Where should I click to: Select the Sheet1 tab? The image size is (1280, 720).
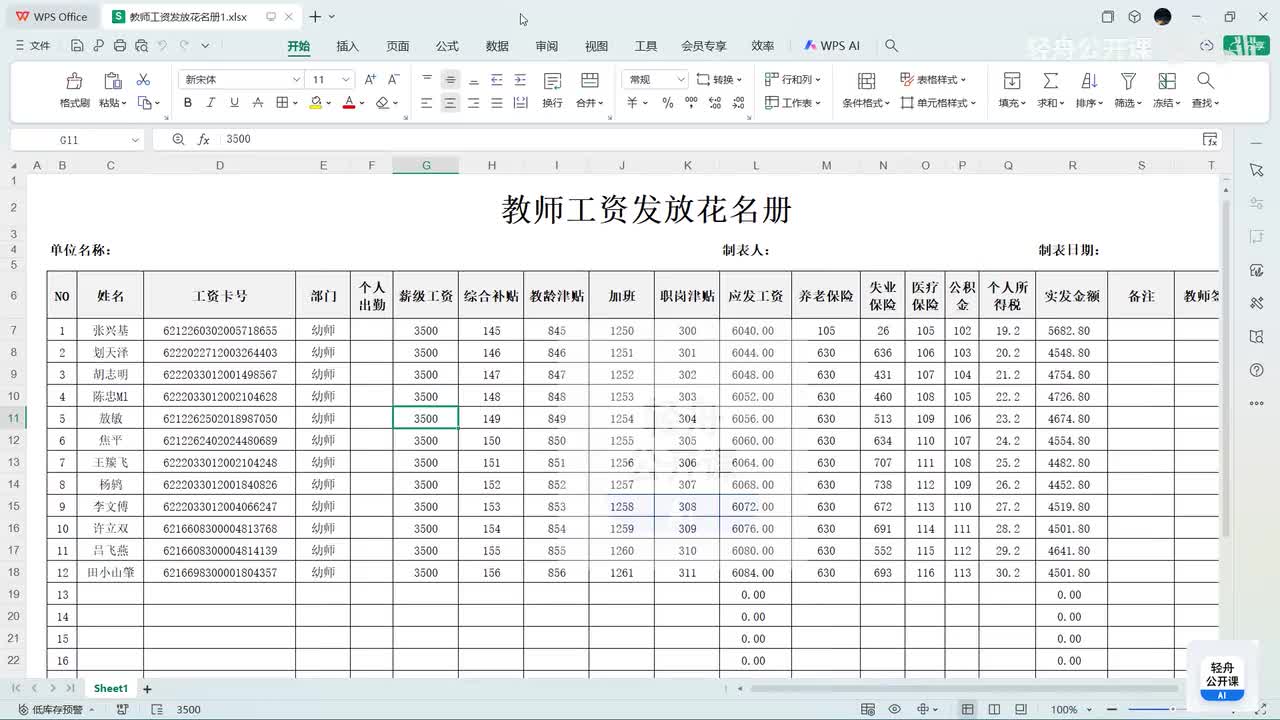pos(111,689)
